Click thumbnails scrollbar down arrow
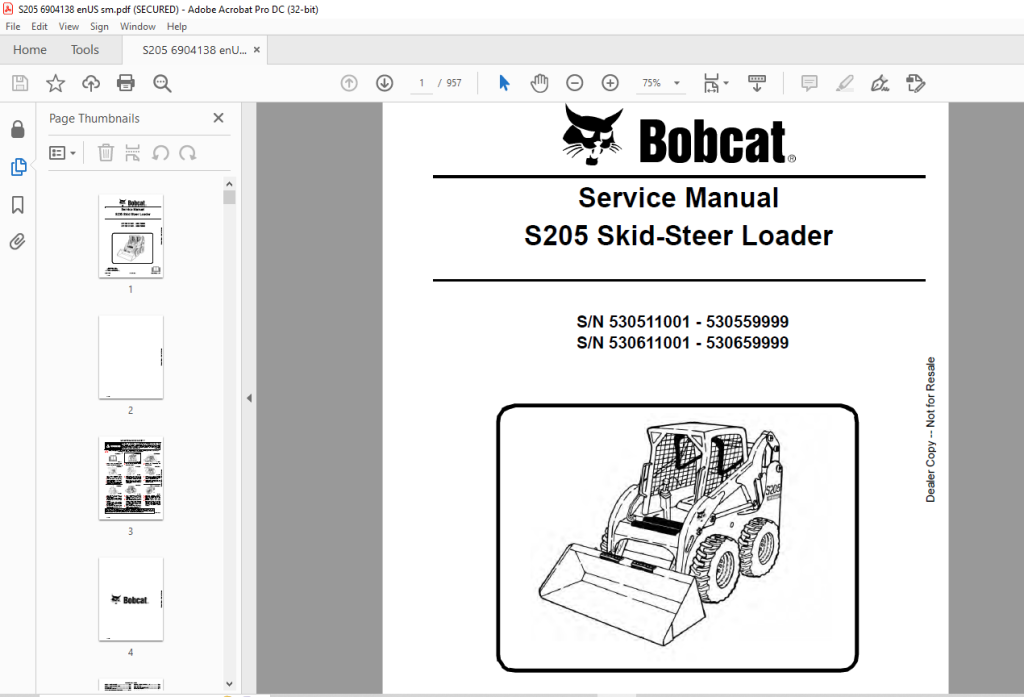This screenshot has width=1024, height=697. [229, 684]
